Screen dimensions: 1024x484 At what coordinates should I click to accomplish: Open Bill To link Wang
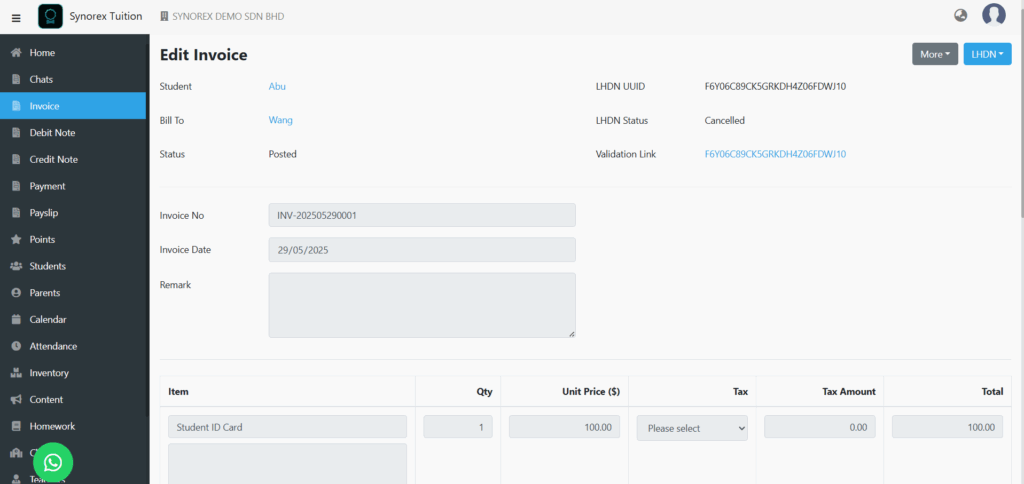[x=281, y=120]
